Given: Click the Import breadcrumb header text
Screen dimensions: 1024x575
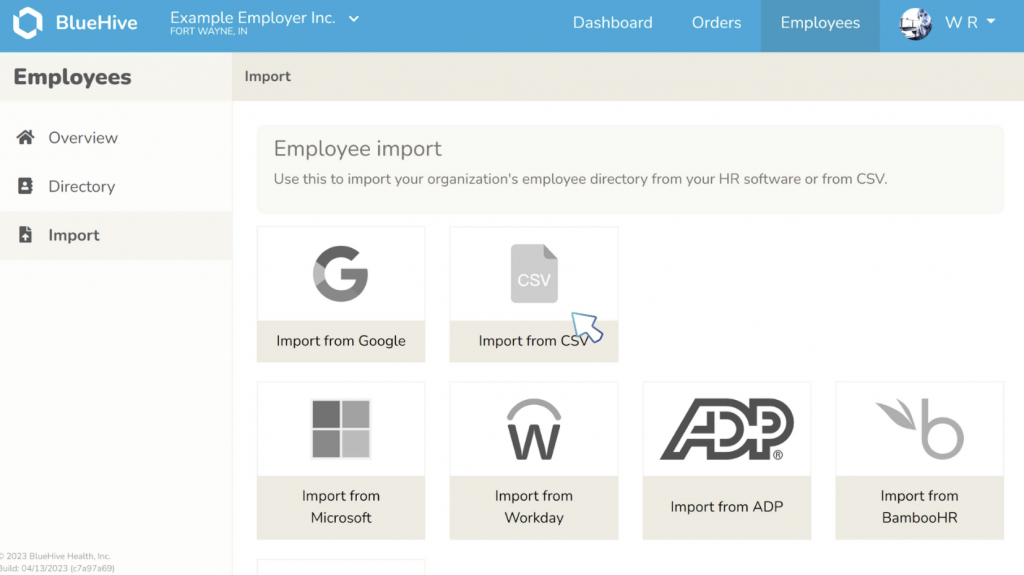Looking at the screenshot, I should click(268, 76).
